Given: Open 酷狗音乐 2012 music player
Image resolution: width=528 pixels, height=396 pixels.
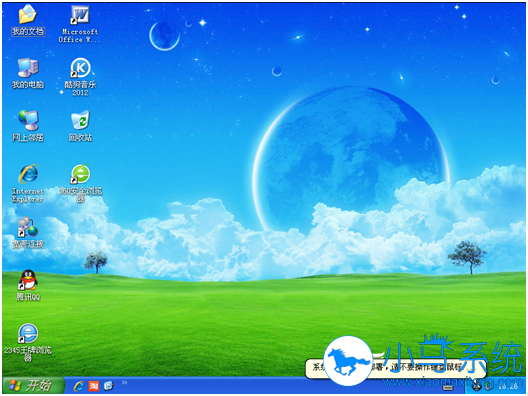Looking at the screenshot, I should click(x=80, y=77).
